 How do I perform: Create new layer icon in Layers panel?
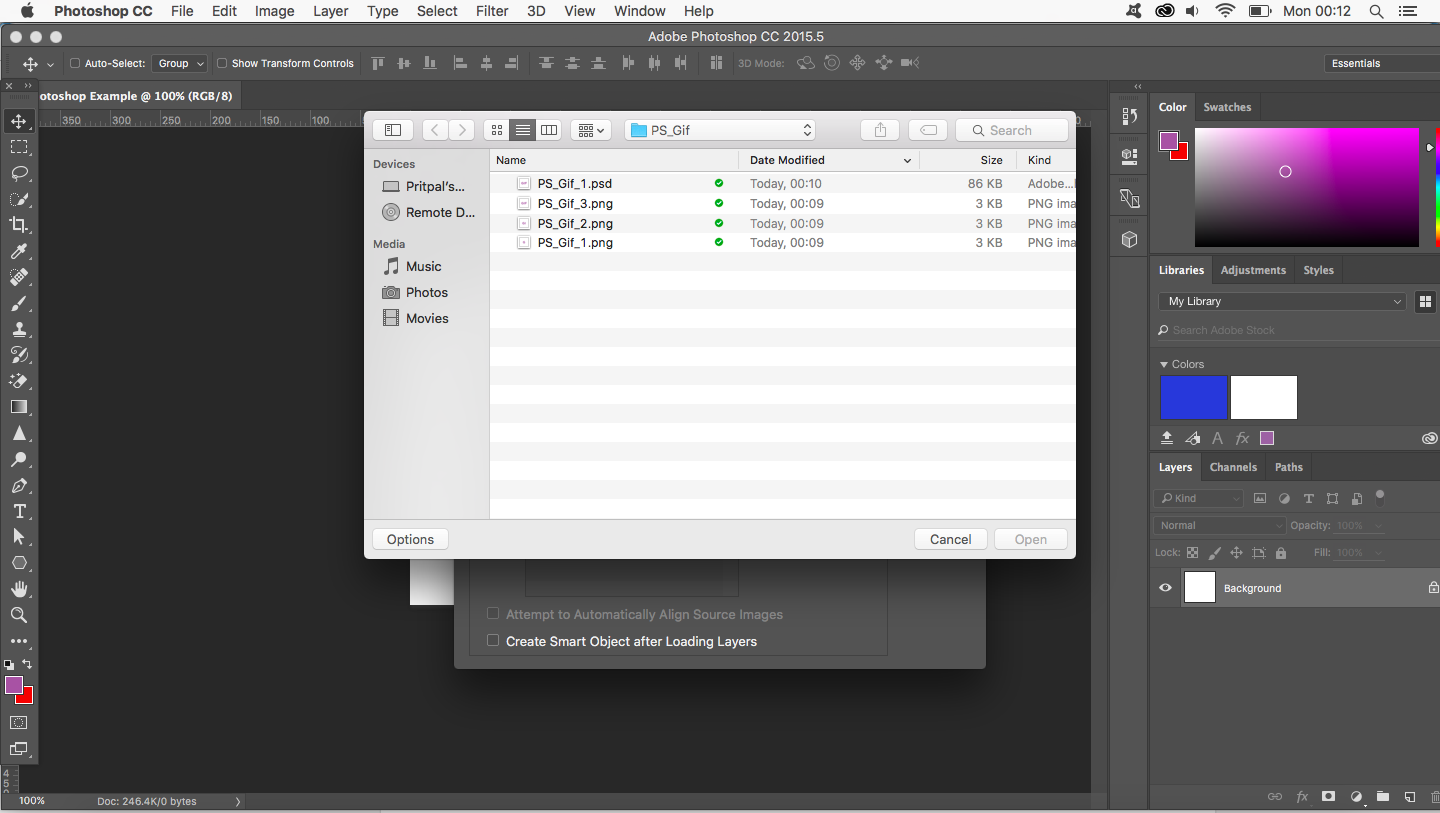click(1409, 797)
